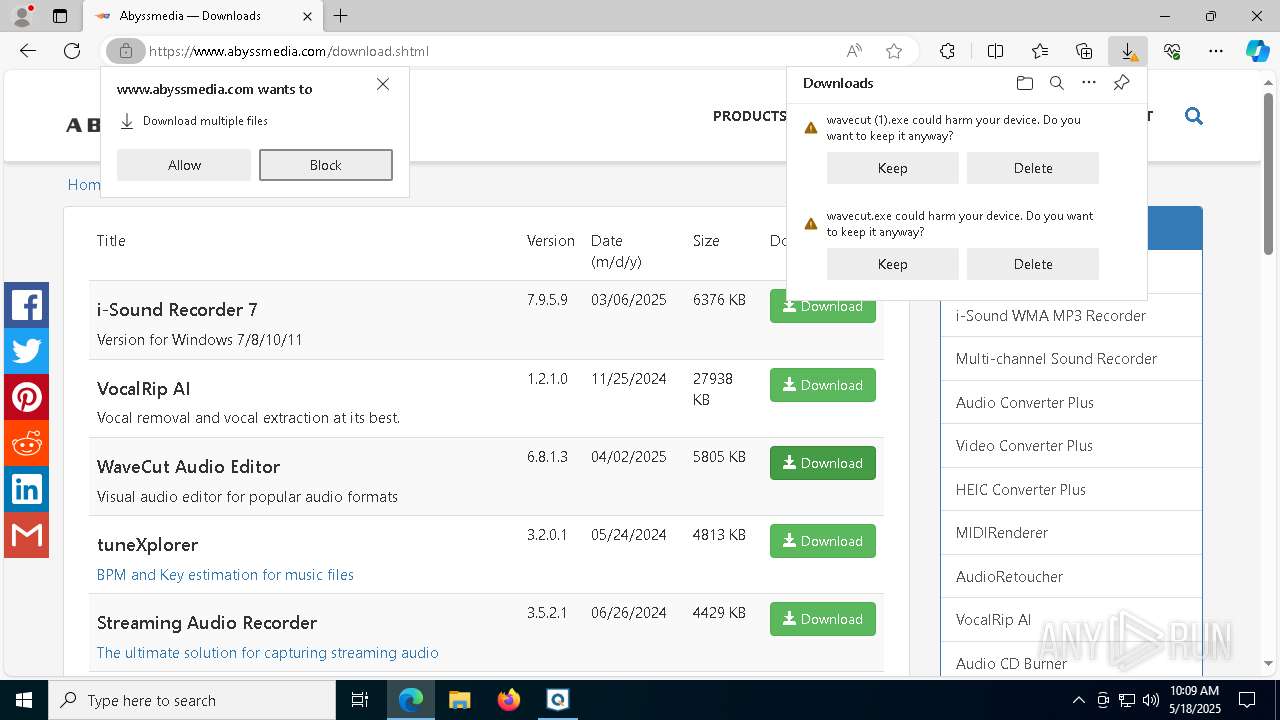Open File Explorer from taskbar
This screenshot has width=1280, height=720.
[459, 700]
